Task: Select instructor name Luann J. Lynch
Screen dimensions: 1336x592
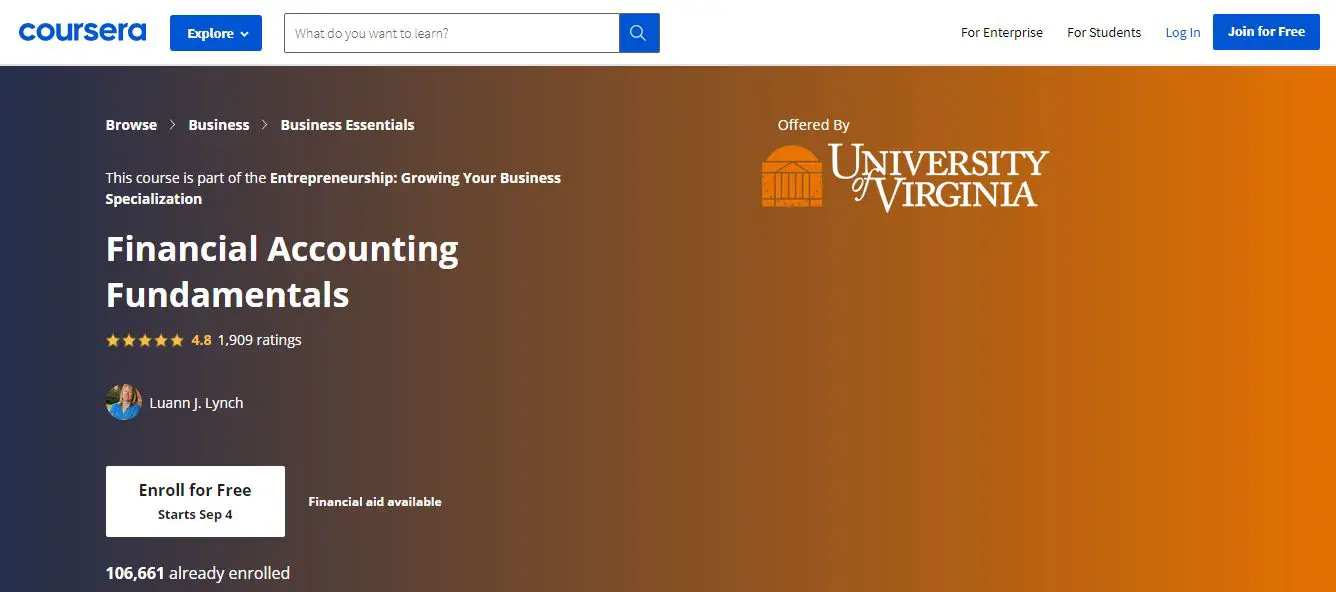Action: [196, 403]
